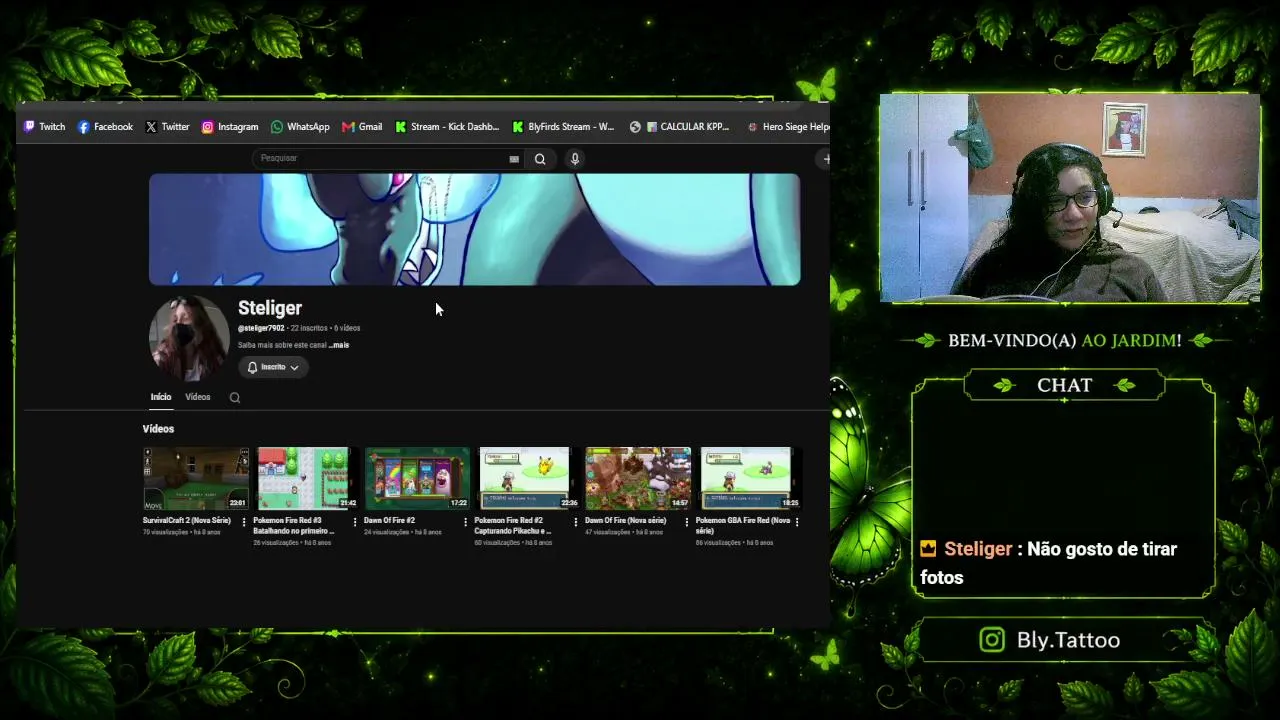Open Pokemon Fire Red #3 title link
The width and height of the screenshot is (1280, 720).
[x=293, y=526]
